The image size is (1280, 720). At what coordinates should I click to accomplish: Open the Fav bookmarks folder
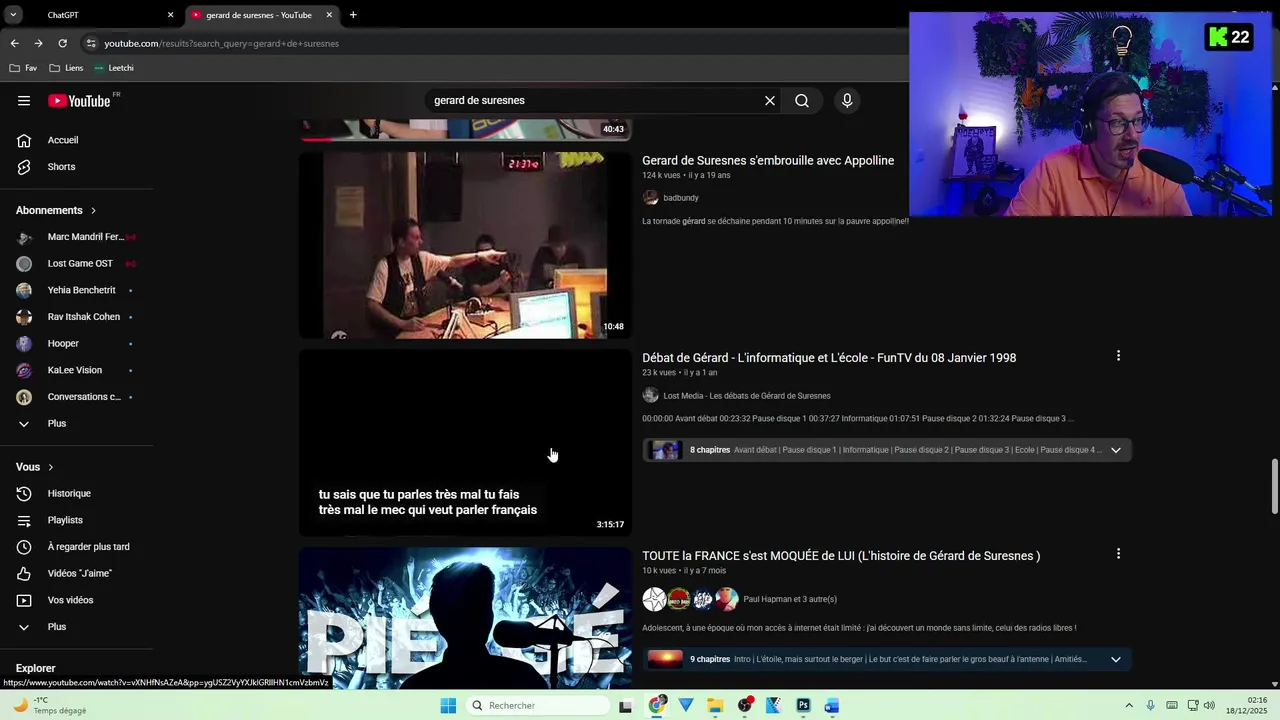coord(23,68)
